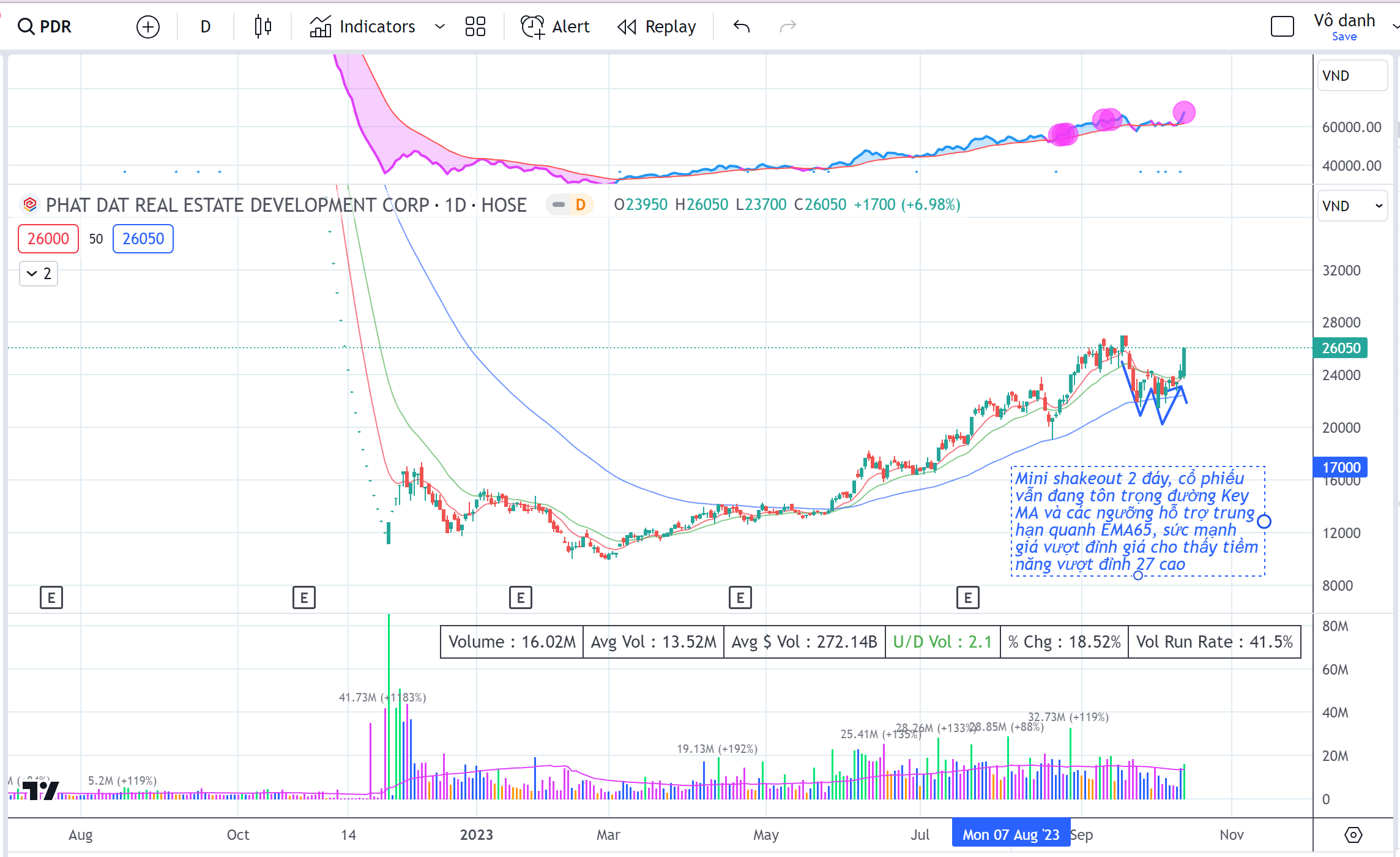Click the 5.2M (+119%) volume label
The height and width of the screenshot is (857, 1400).
point(122,780)
